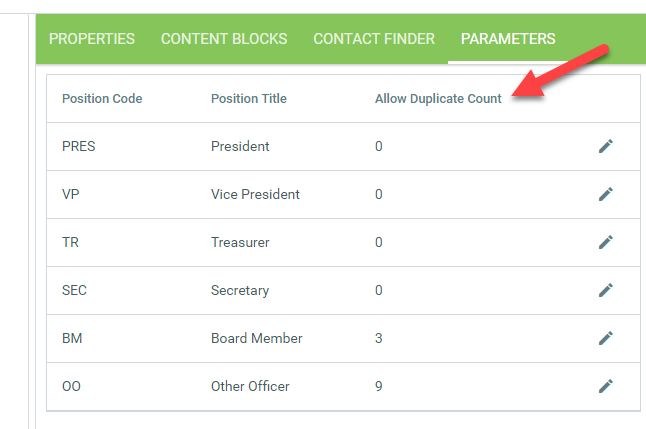The height and width of the screenshot is (429, 646).
Task: Click the Secretary title cell
Action: (240, 290)
